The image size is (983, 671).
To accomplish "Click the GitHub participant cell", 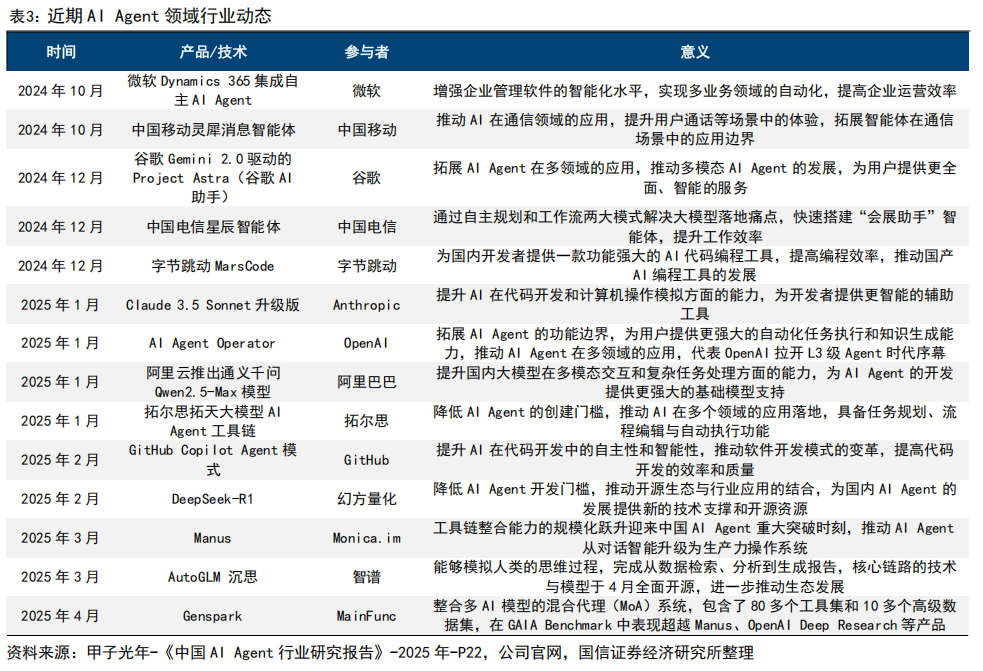I will [367, 460].
